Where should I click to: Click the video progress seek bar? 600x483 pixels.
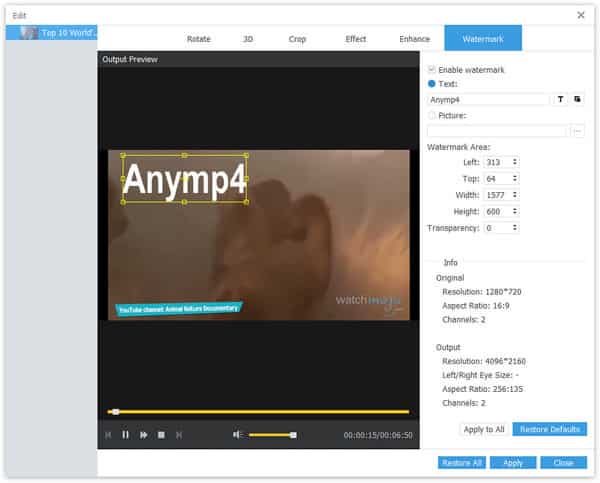(259, 412)
